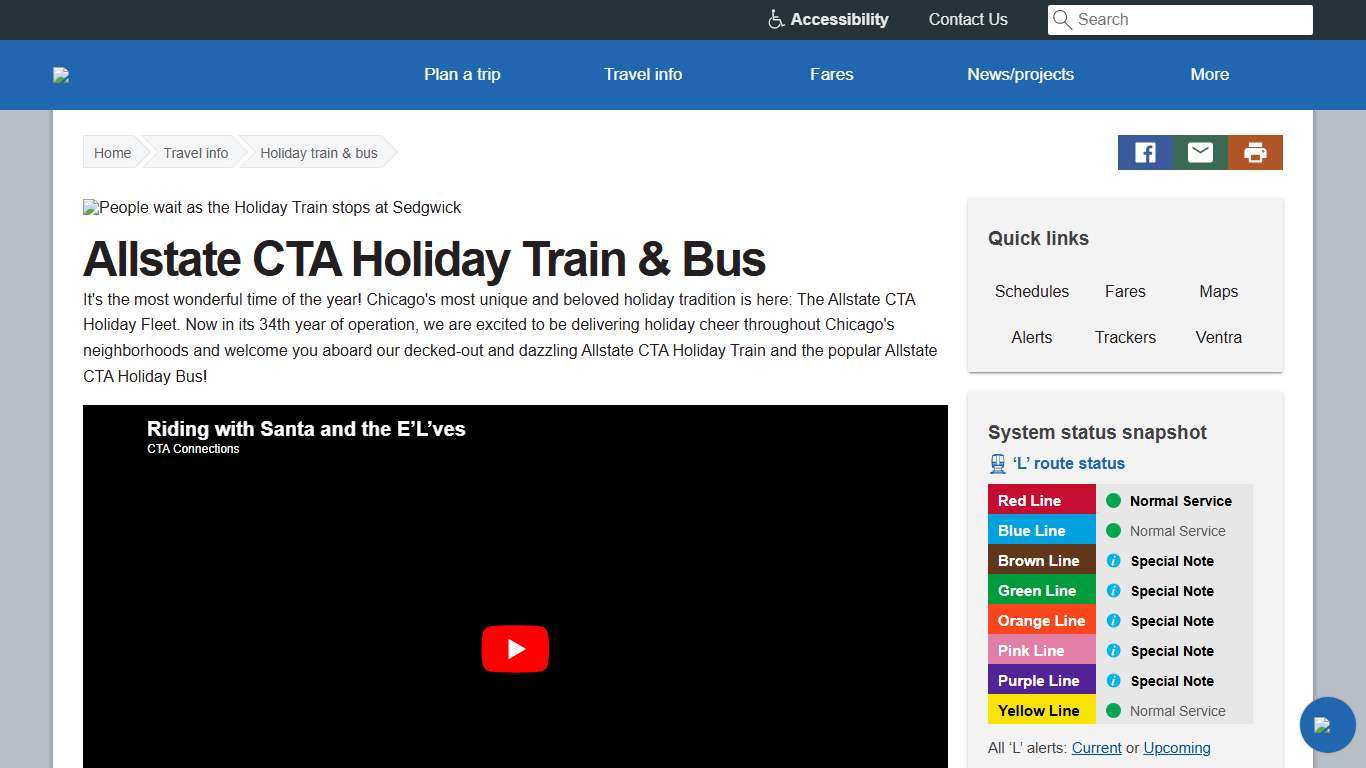Image resolution: width=1366 pixels, height=768 pixels.
Task: Go to Home via the breadcrumb
Action: click(x=112, y=152)
